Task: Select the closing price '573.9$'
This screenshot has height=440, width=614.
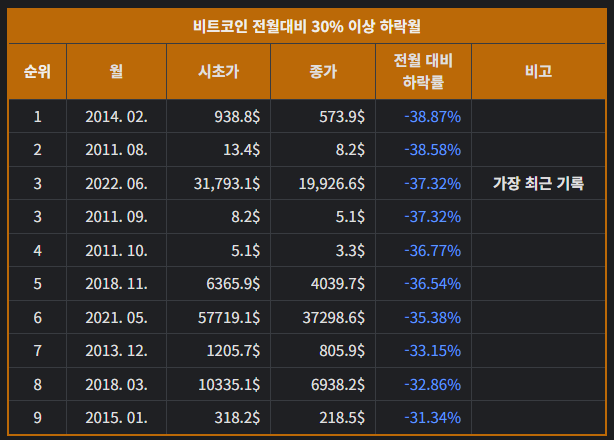Action: pyautogui.click(x=342, y=117)
